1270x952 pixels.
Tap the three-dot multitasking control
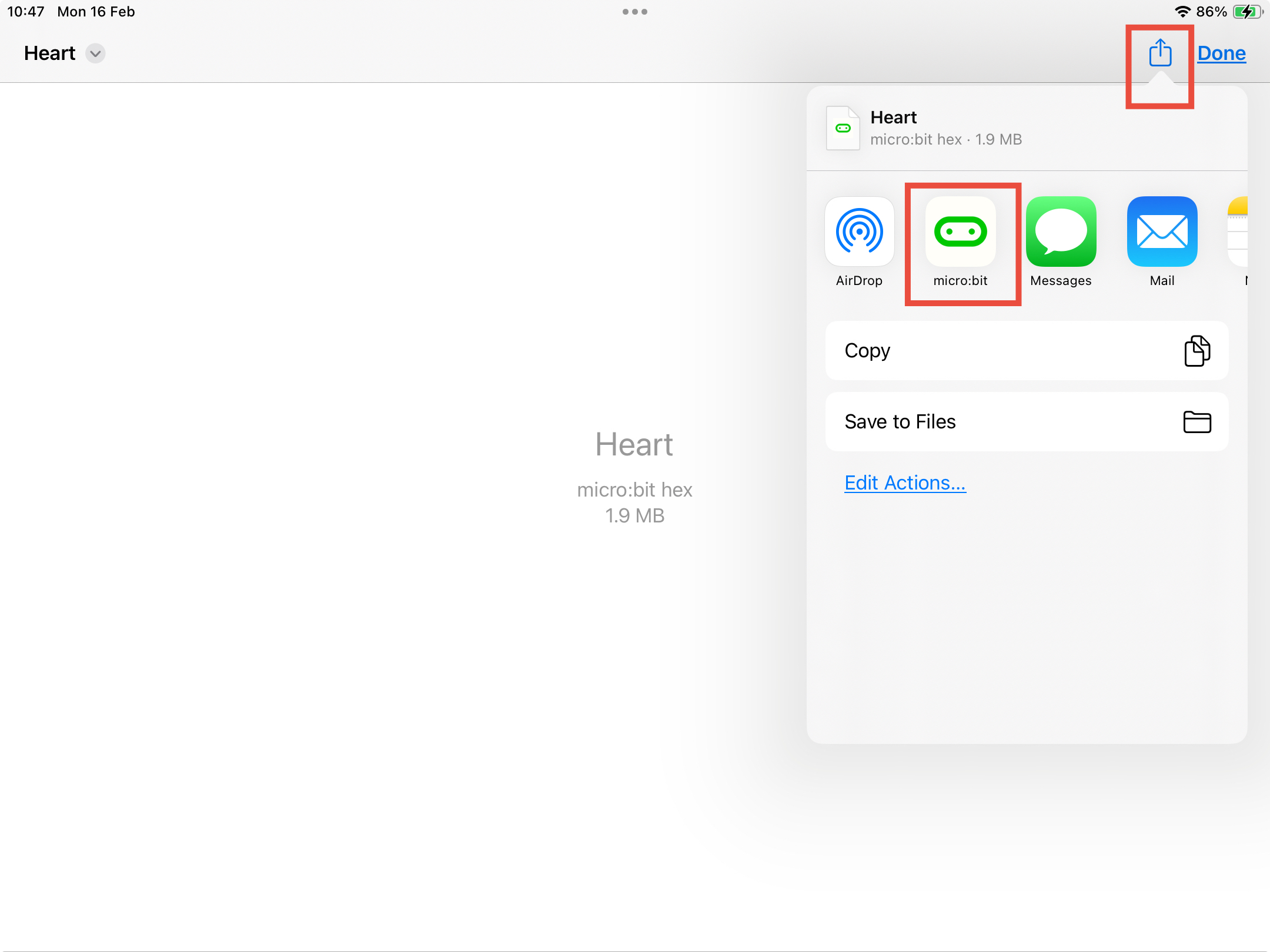[634, 12]
